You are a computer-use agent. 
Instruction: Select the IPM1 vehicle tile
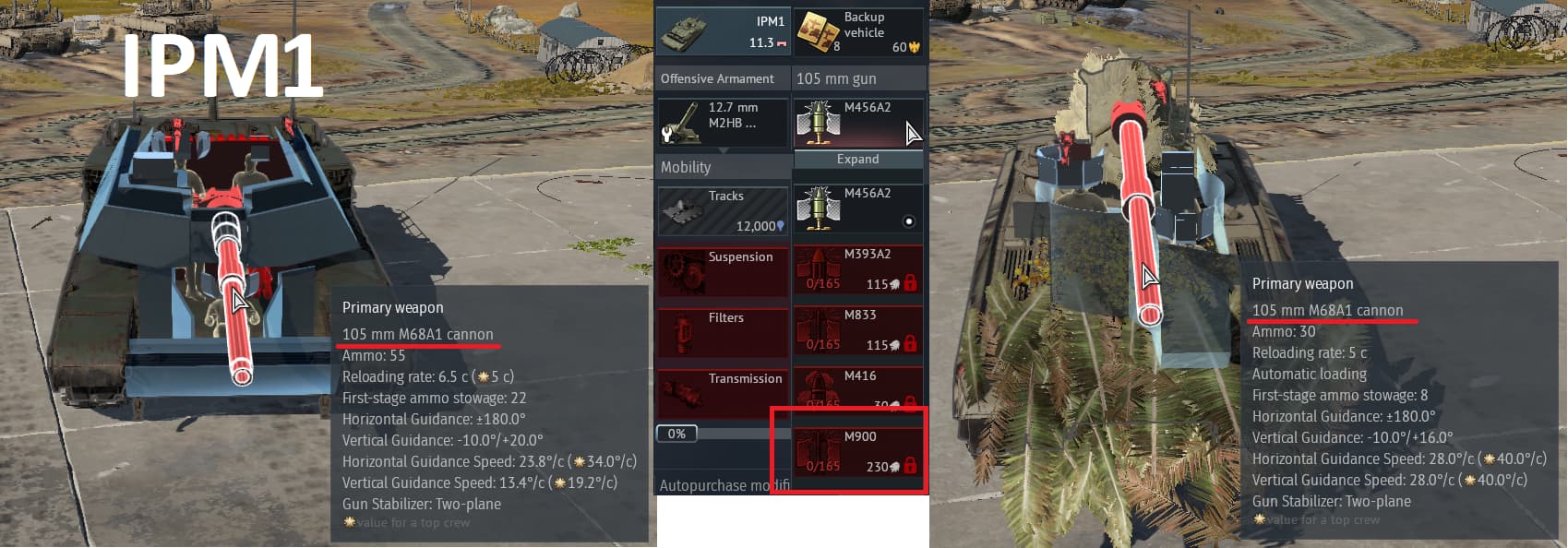tap(724, 31)
